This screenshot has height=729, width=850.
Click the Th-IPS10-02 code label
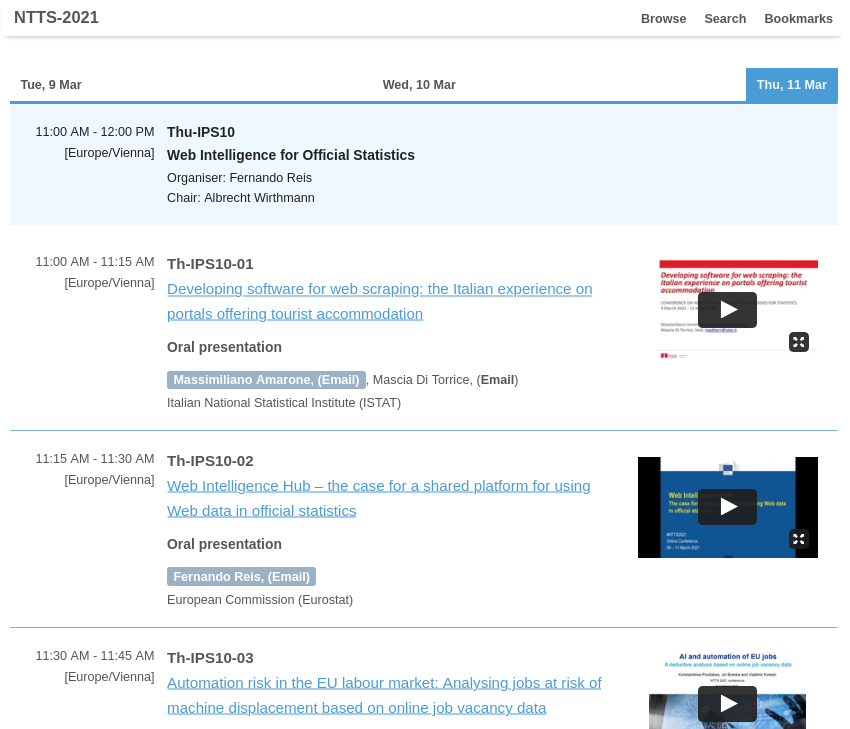(210, 461)
